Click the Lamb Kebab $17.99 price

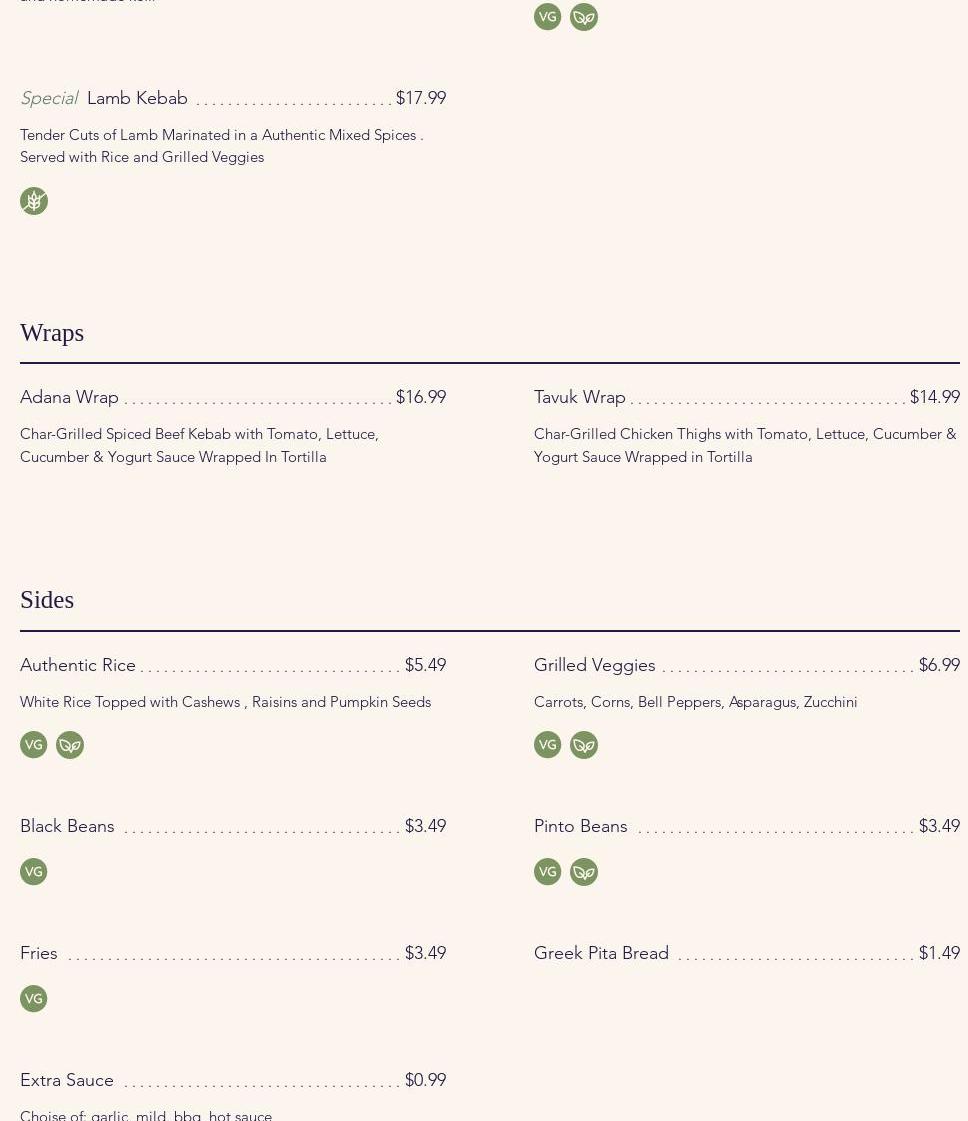click(x=421, y=98)
